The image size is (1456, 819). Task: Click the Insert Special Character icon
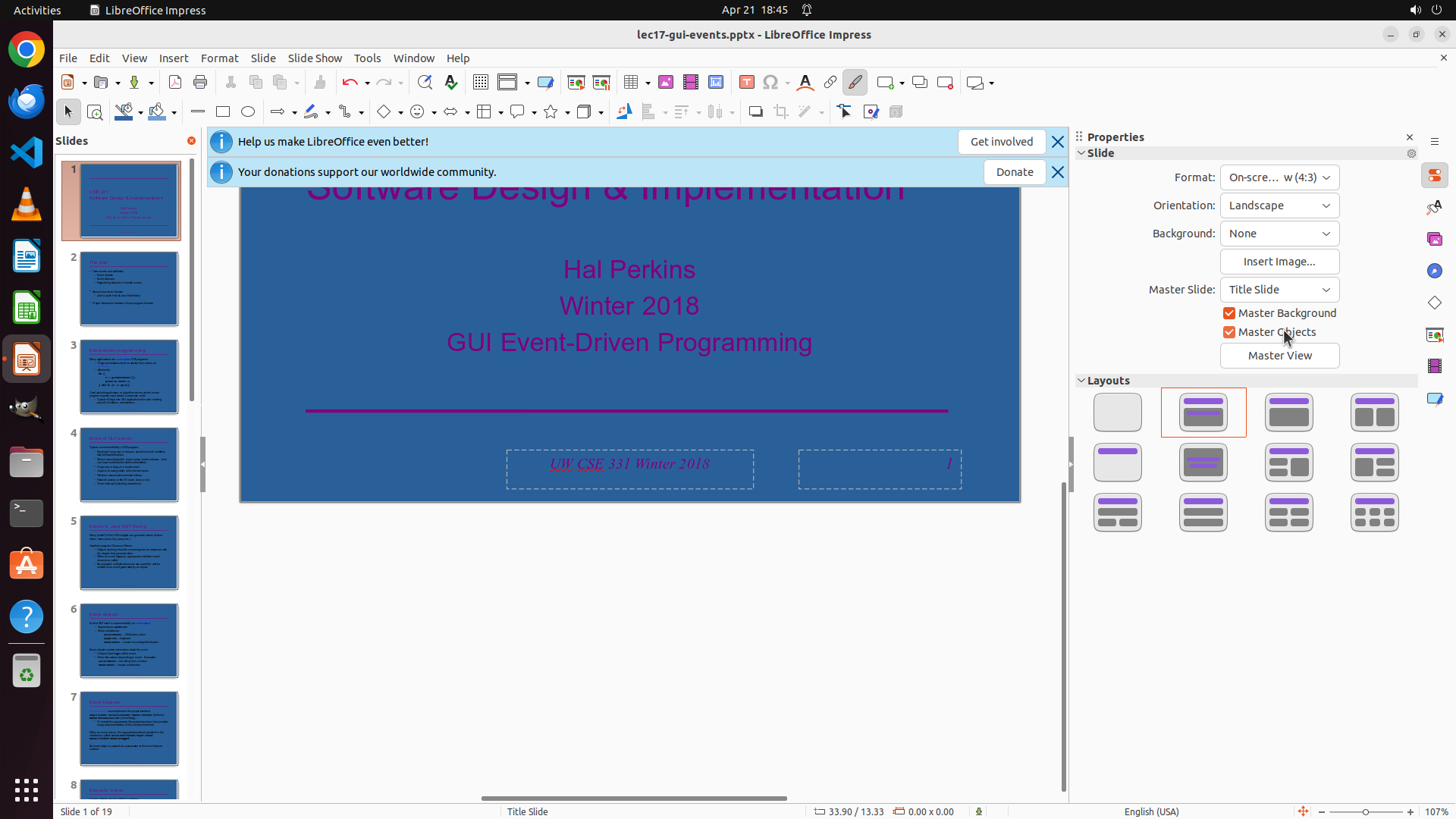coord(770,83)
